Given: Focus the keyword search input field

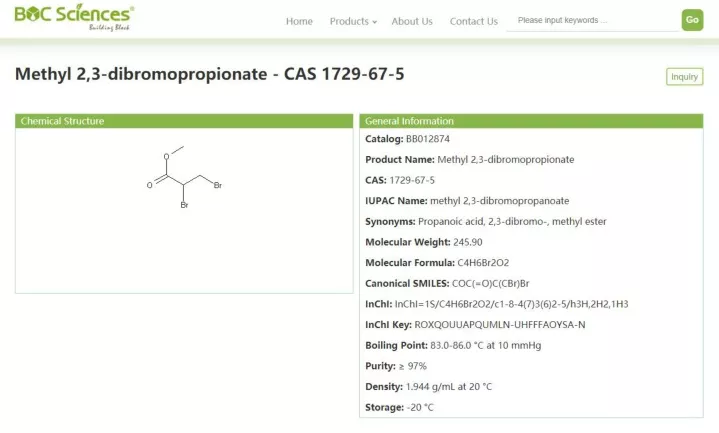Looking at the screenshot, I should 592,21.
